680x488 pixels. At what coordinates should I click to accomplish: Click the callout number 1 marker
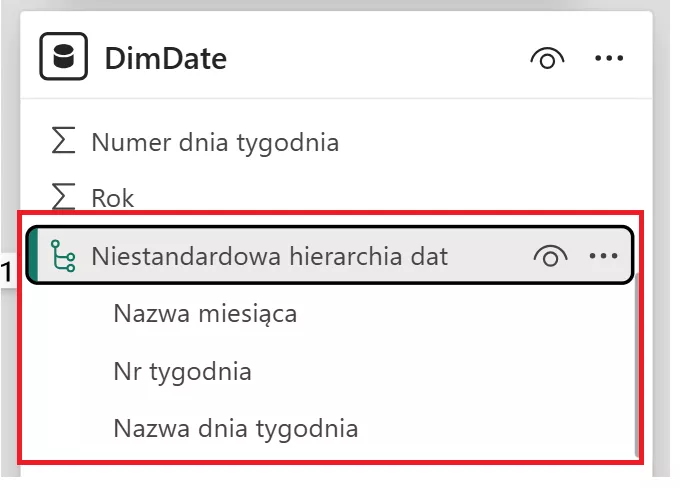tap(7, 270)
